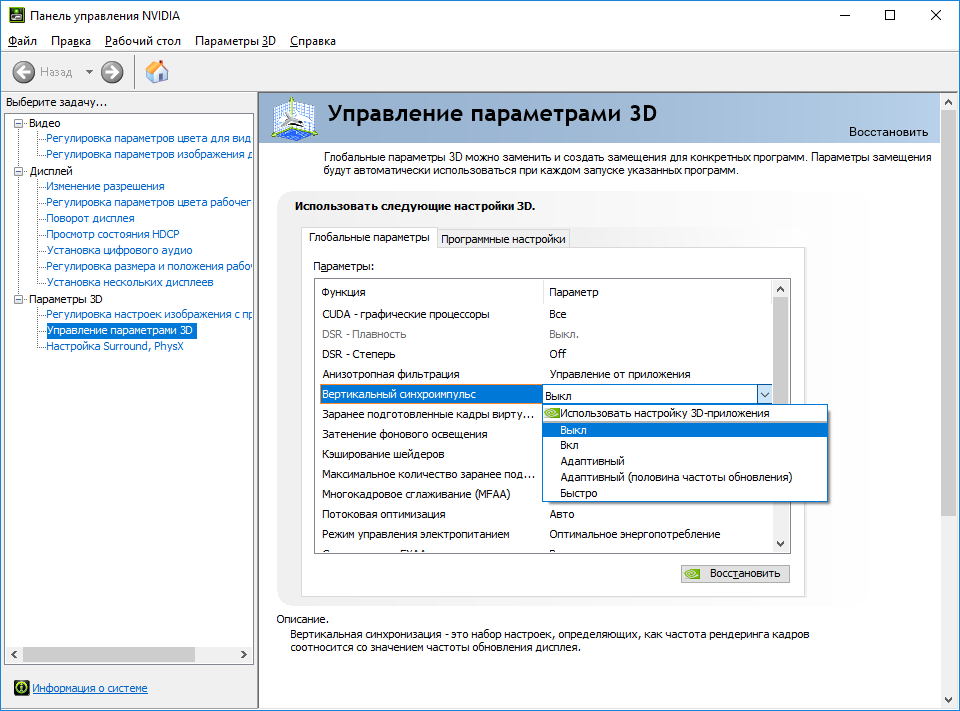Click main panel scrollbar up arrow
The width and height of the screenshot is (960, 711).
948,102
